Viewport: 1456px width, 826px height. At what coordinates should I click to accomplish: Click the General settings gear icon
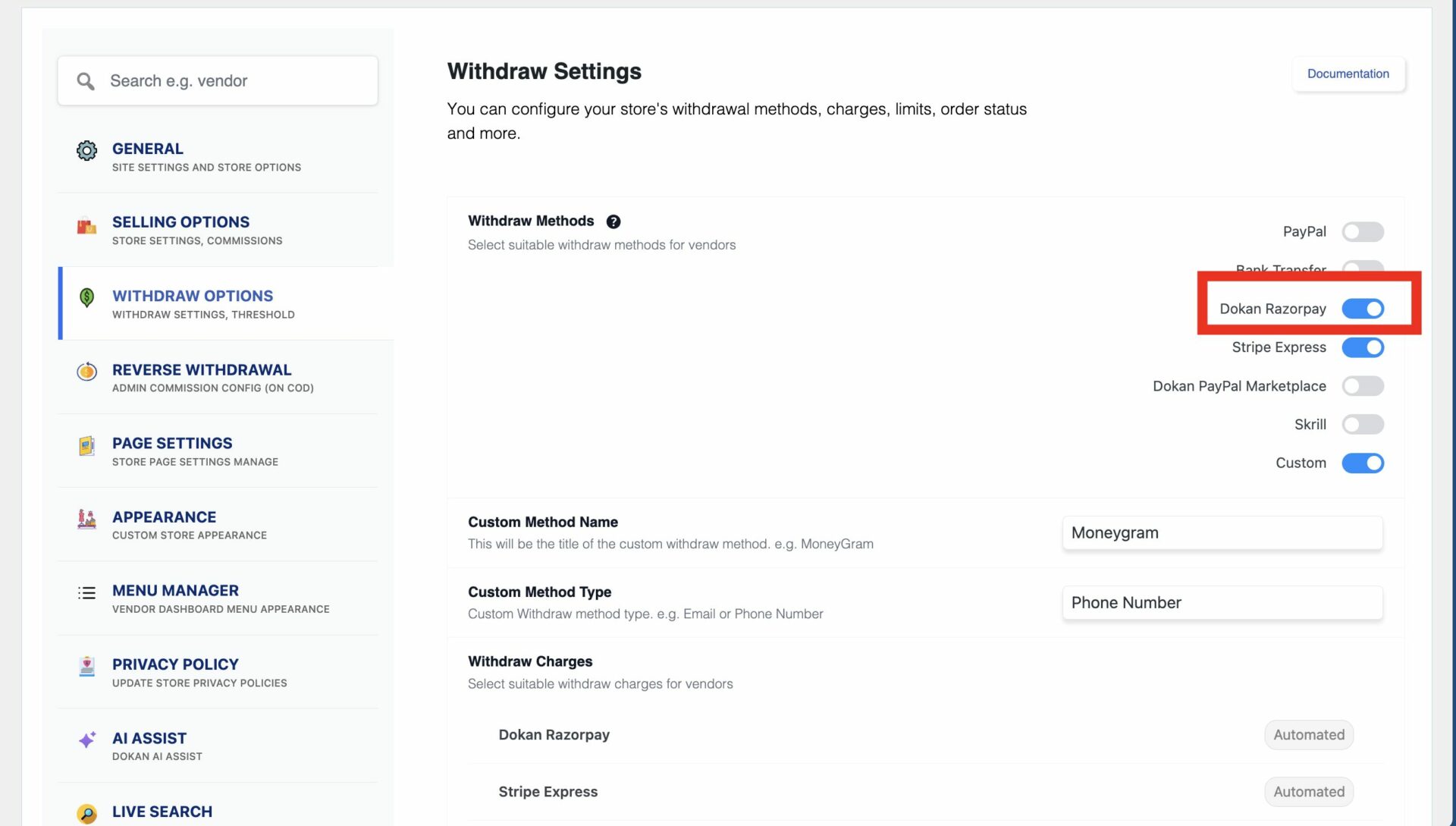pyautogui.click(x=86, y=151)
